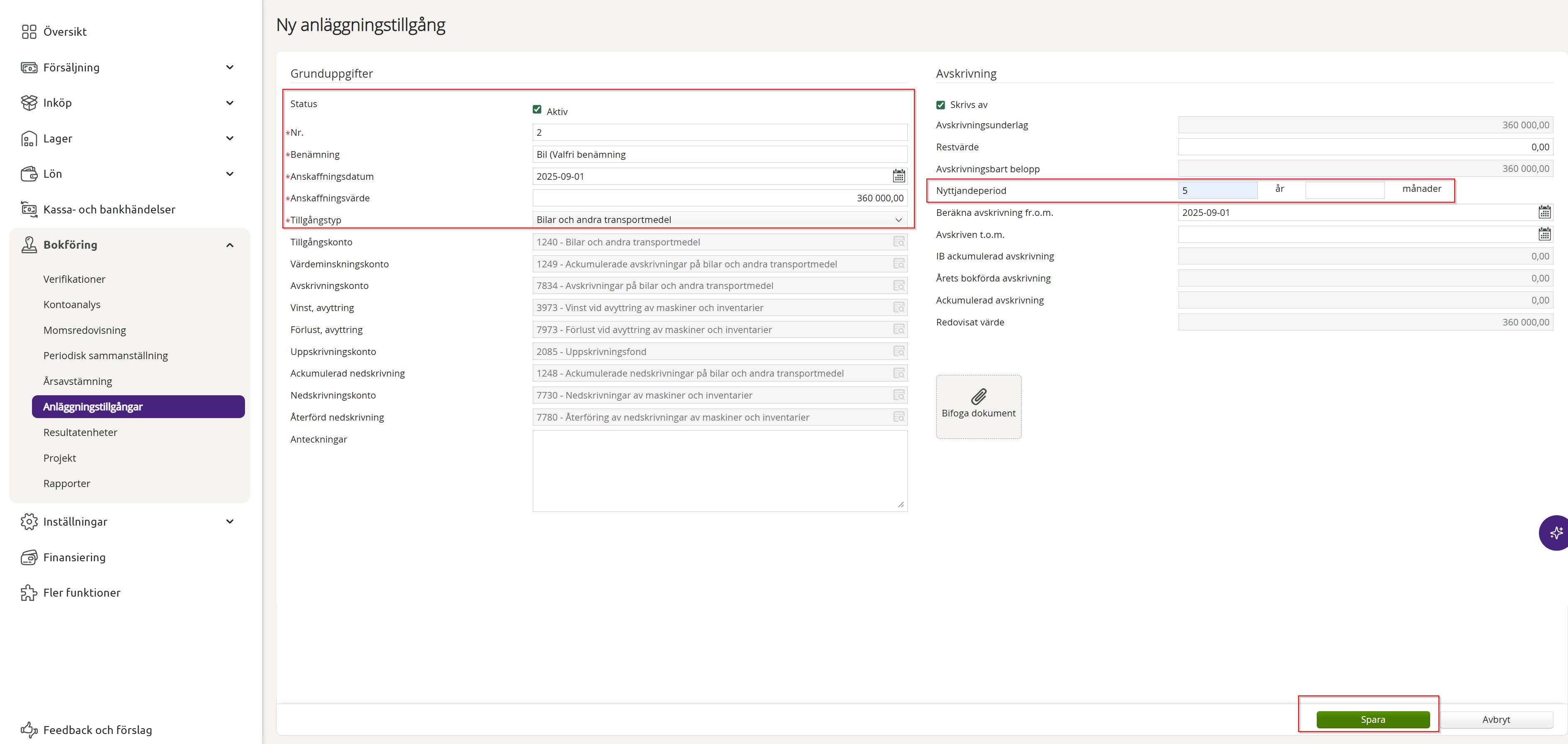Open Verifikationer in the sidebar
The width and height of the screenshot is (1568, 744).
pyautogui.click(x=74, y=279)
